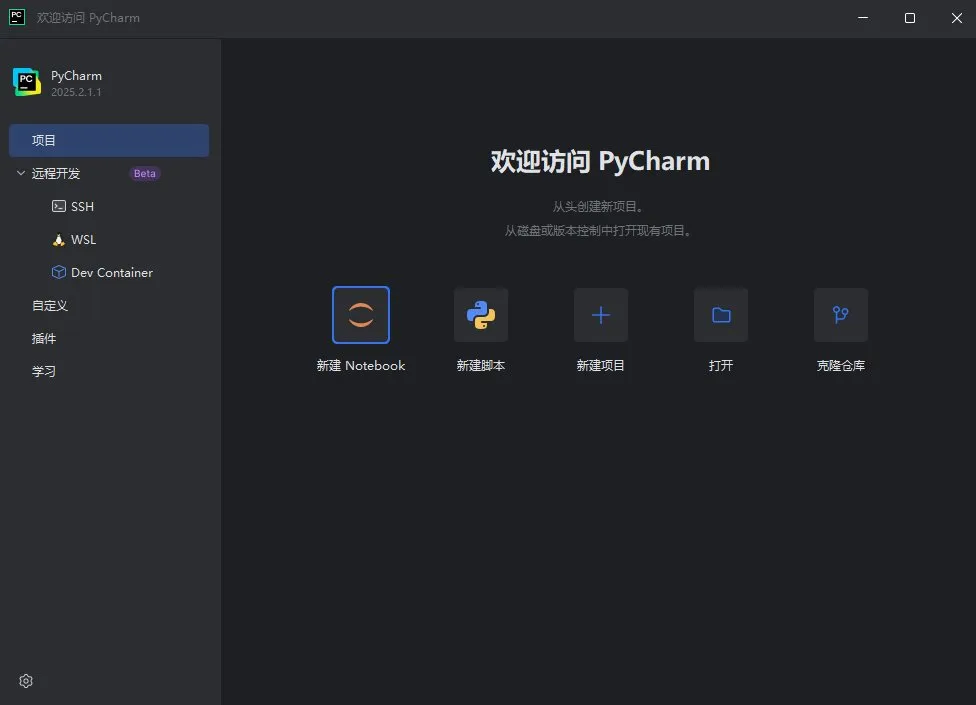
Task: Click the 新建 Notebook label
Action: coord(361,365)
